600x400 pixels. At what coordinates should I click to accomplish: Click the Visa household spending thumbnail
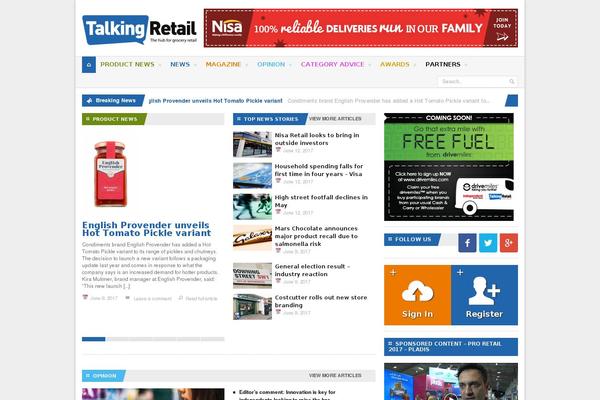(x=253, y=175)
